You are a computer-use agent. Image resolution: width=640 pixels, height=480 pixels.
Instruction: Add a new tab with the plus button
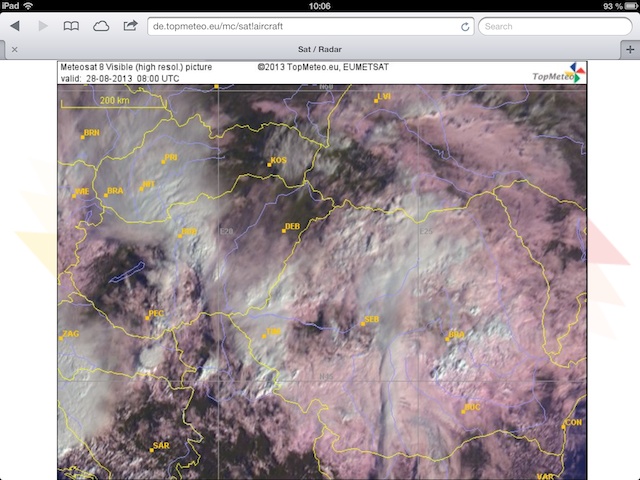click(630, 49)
